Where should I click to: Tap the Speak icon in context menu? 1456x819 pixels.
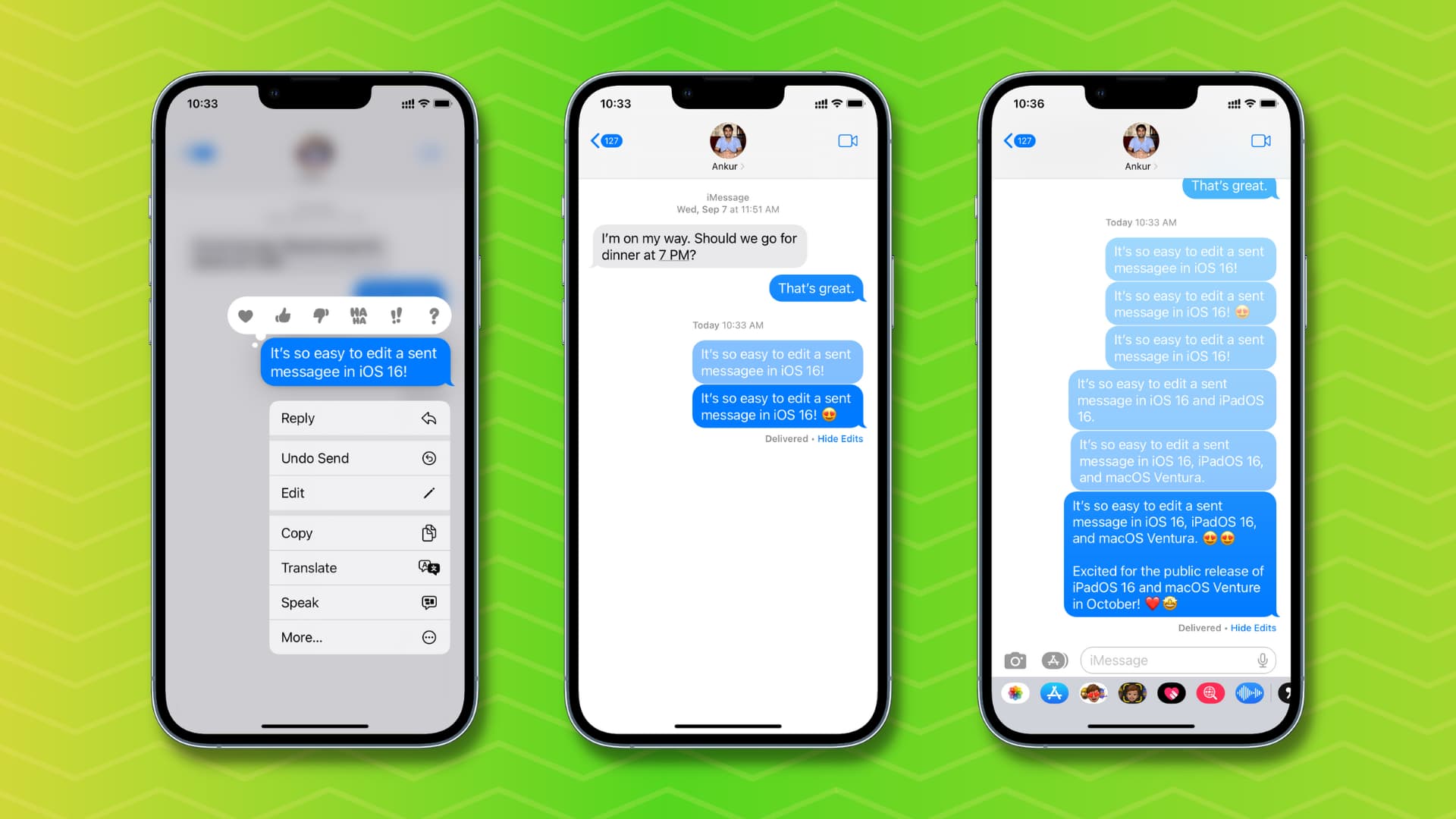pos(428,602)
